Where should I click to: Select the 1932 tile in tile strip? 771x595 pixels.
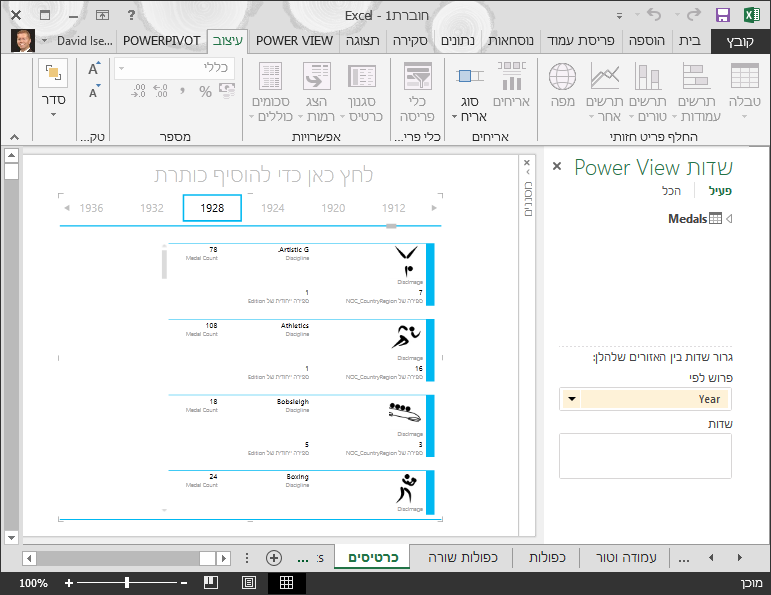click(x=152, y=208)
